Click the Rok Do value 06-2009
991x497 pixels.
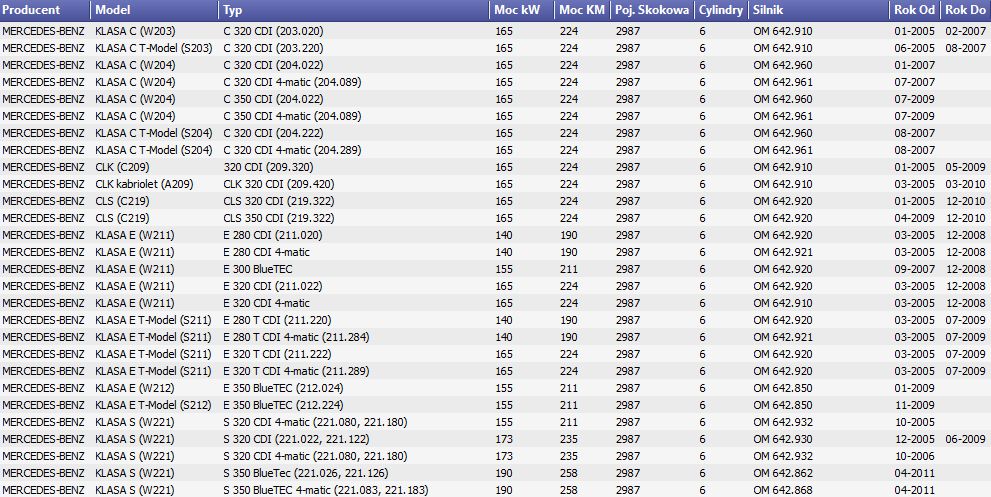click(x=965, y=439)
